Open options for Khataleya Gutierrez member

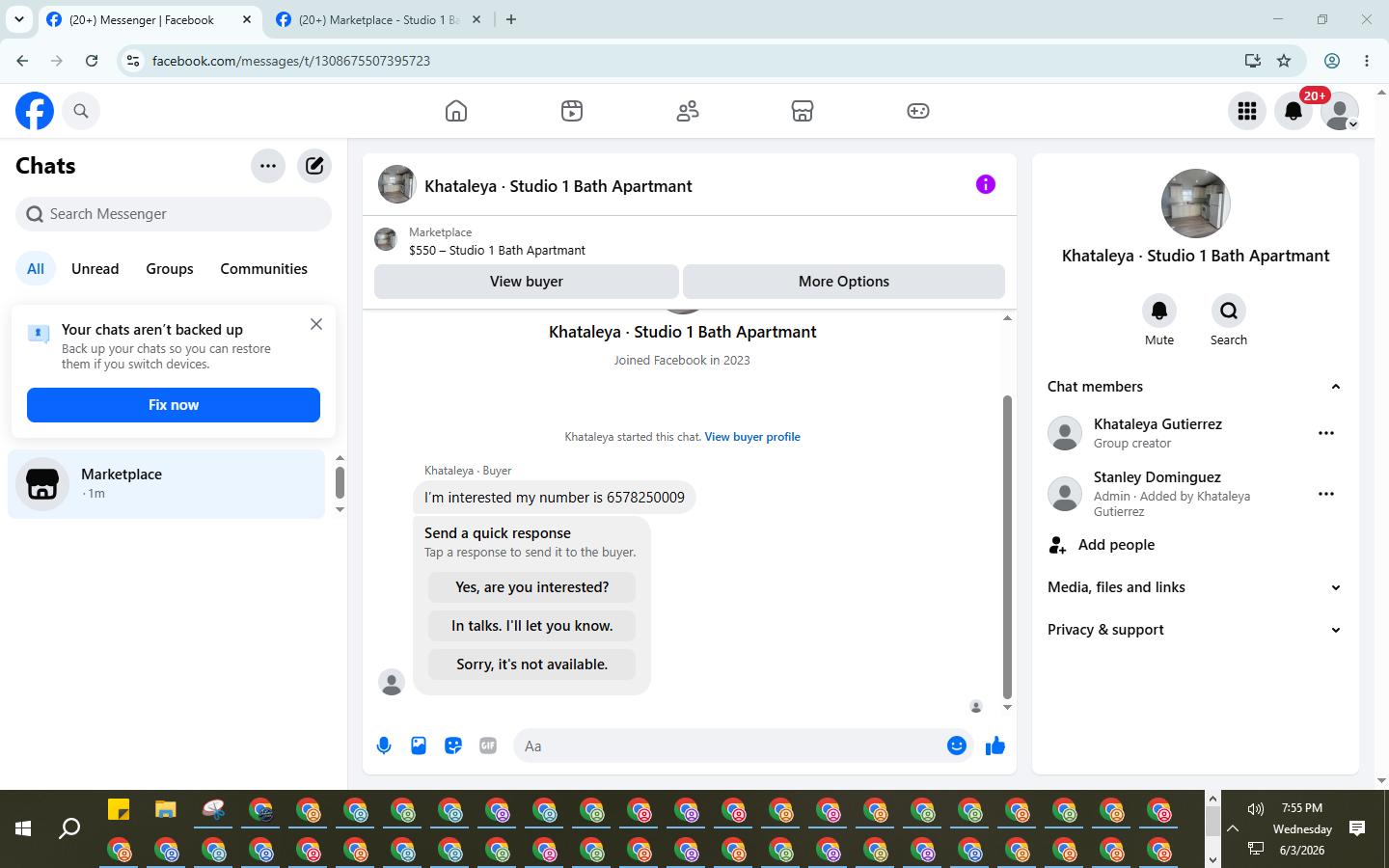(x=1326, y=433)
